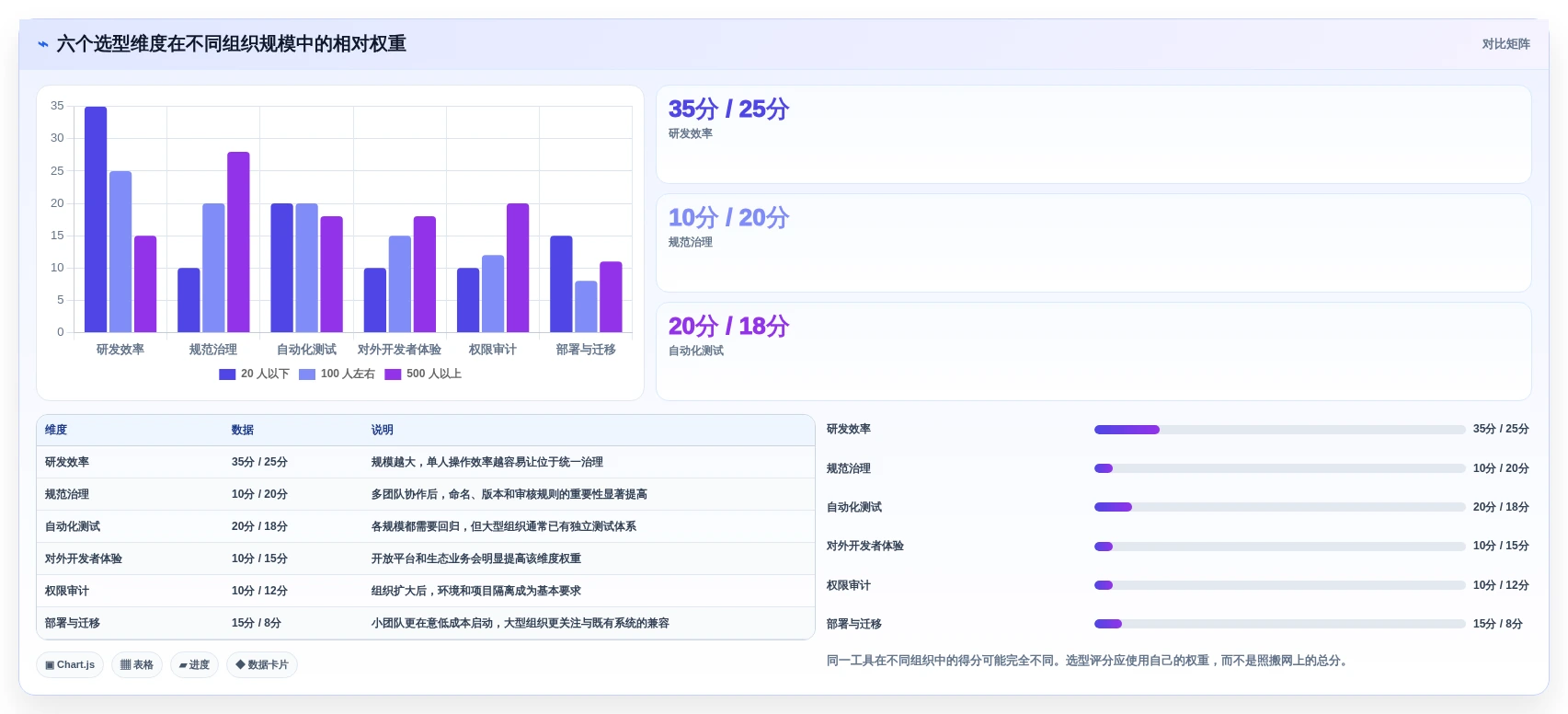1568x714 pixels.
Task: Toggle the 100 人左右 legend swatch
Action: (x=307, y=374)
